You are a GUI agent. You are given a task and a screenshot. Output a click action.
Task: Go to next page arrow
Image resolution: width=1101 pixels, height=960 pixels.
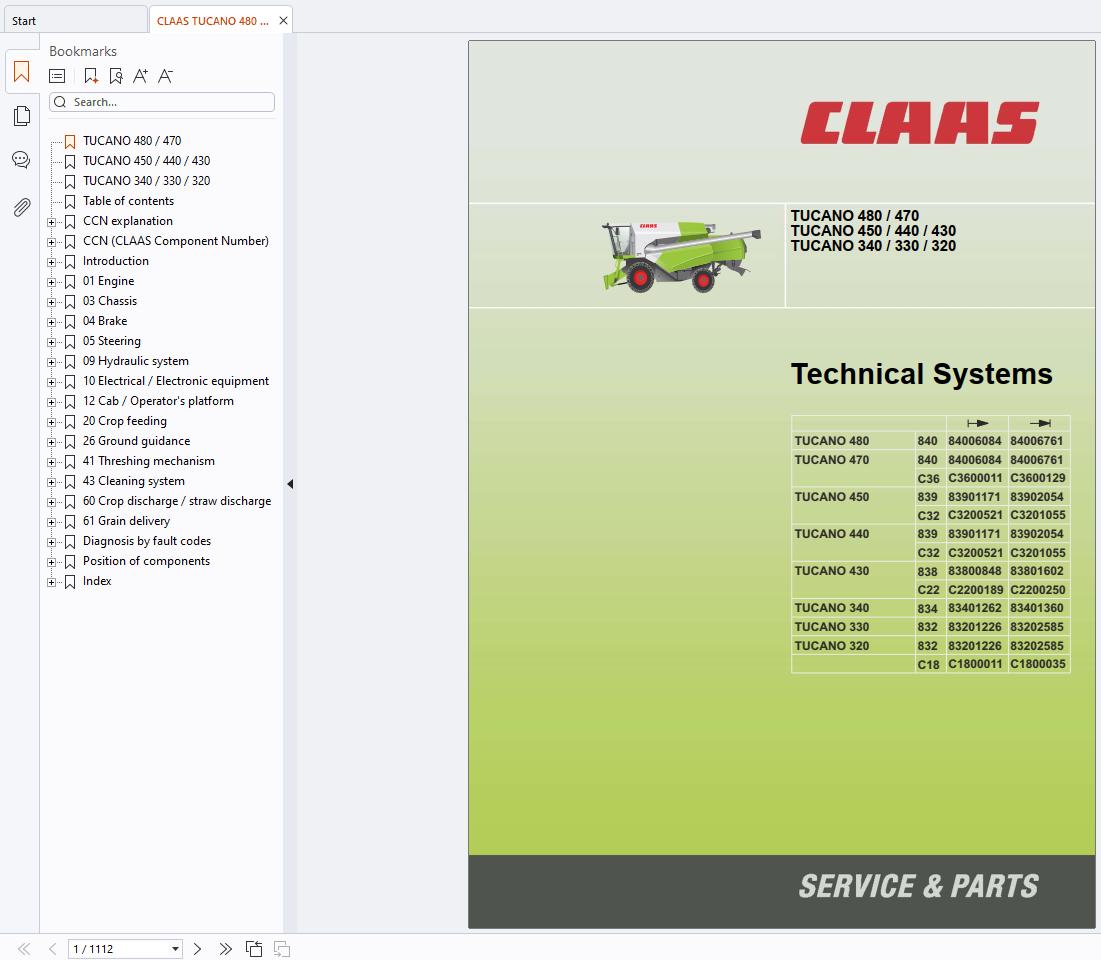(197, 949)
